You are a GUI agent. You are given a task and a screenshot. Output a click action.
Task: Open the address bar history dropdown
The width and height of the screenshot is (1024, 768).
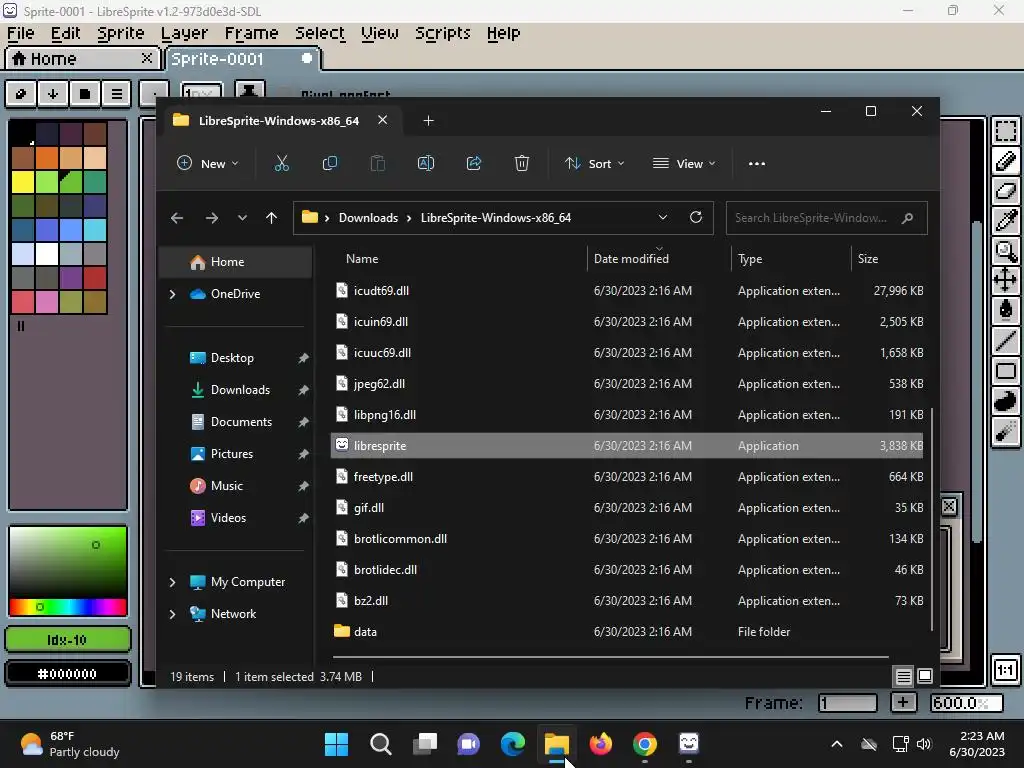click(663, 217)
